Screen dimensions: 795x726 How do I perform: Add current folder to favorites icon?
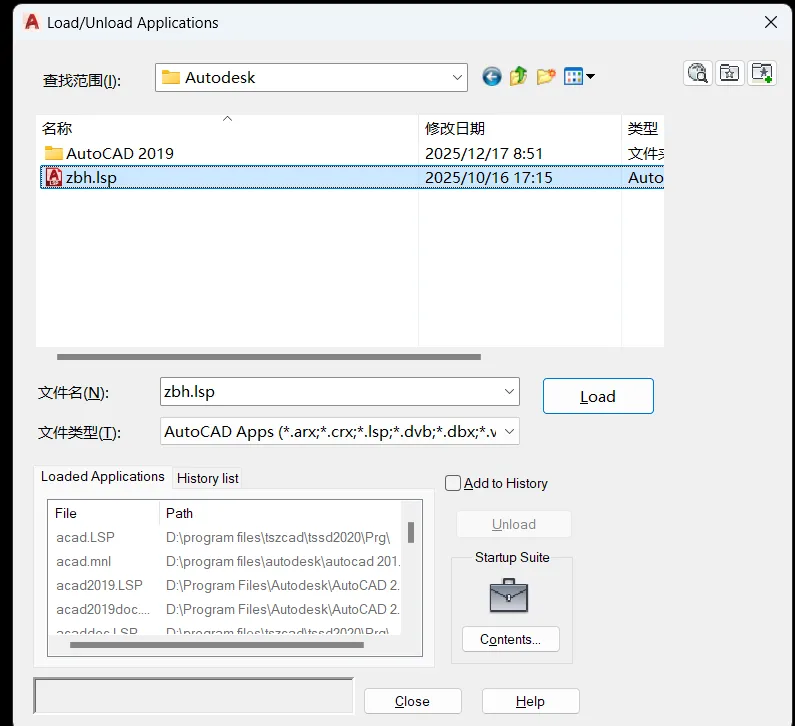762,73
